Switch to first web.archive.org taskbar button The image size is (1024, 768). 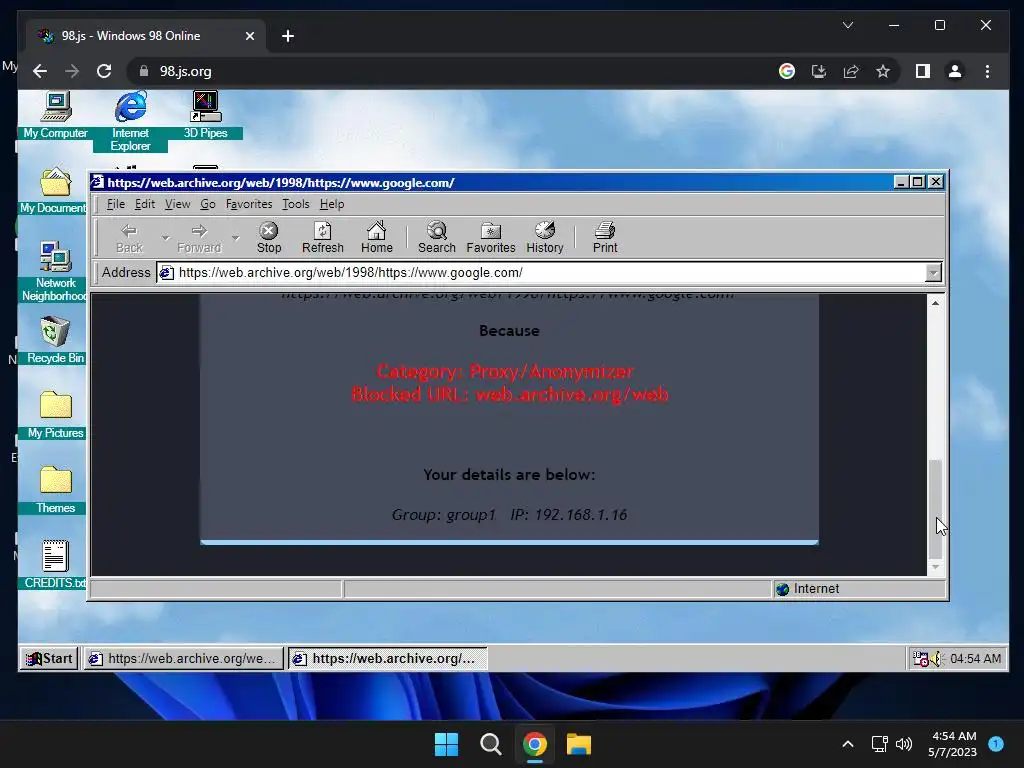click(184, 658)
